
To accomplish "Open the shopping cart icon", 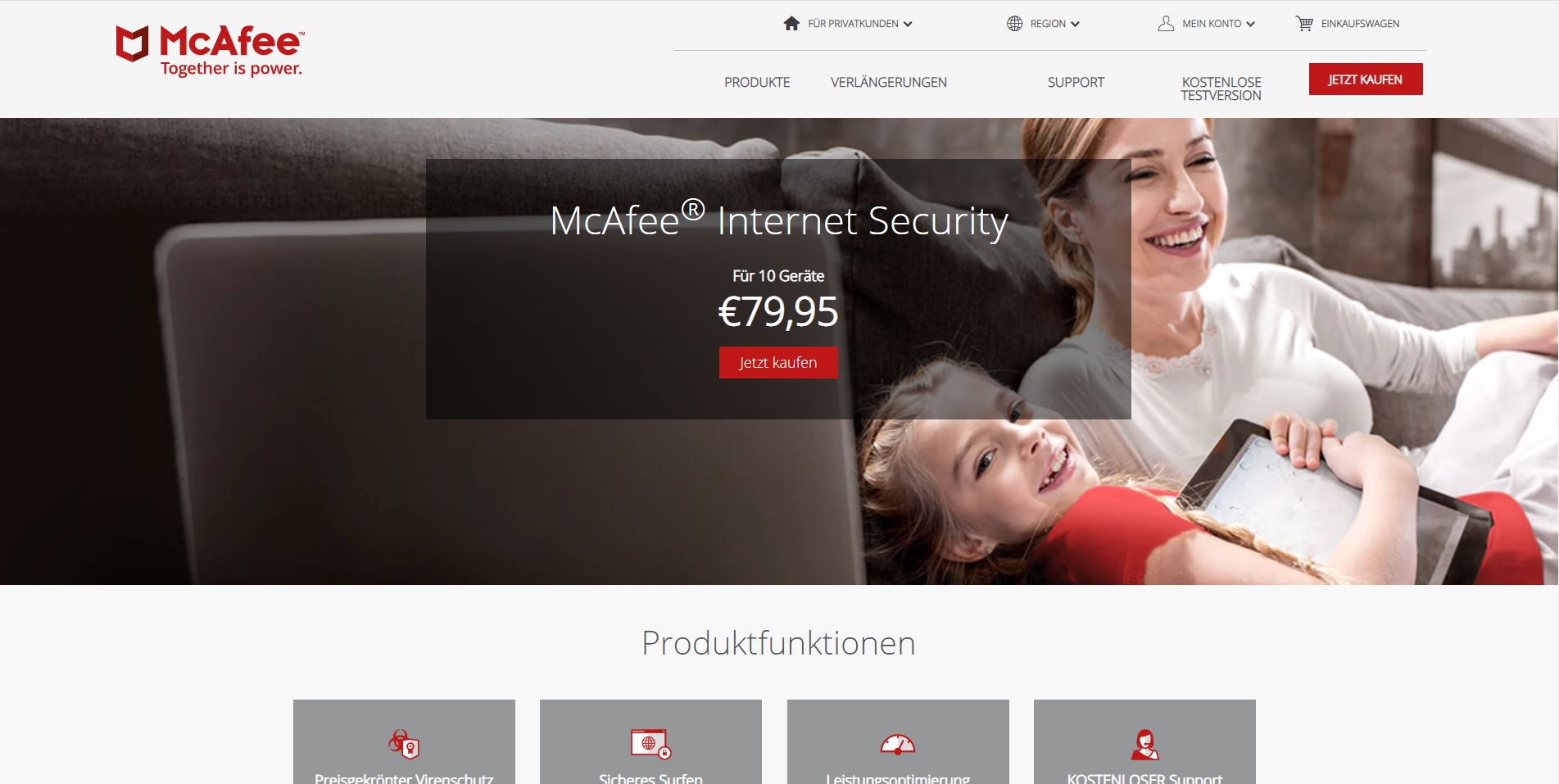I will click(1304, 24).
